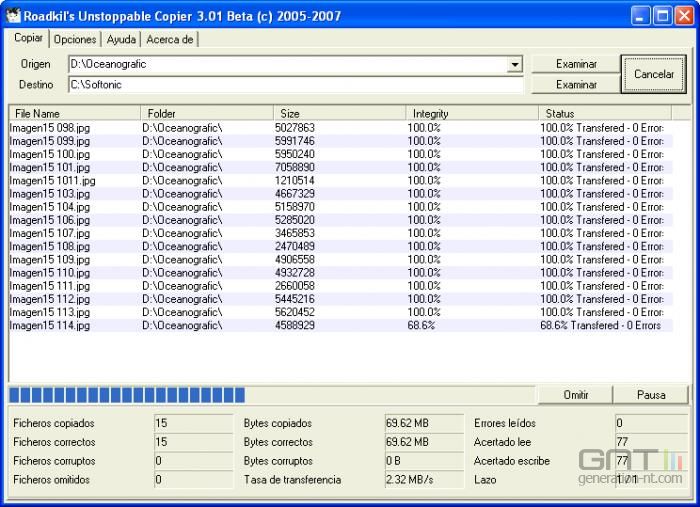Click the app icon in title bar
Viewport: 700px width, 507px height.
click(13, 16)
